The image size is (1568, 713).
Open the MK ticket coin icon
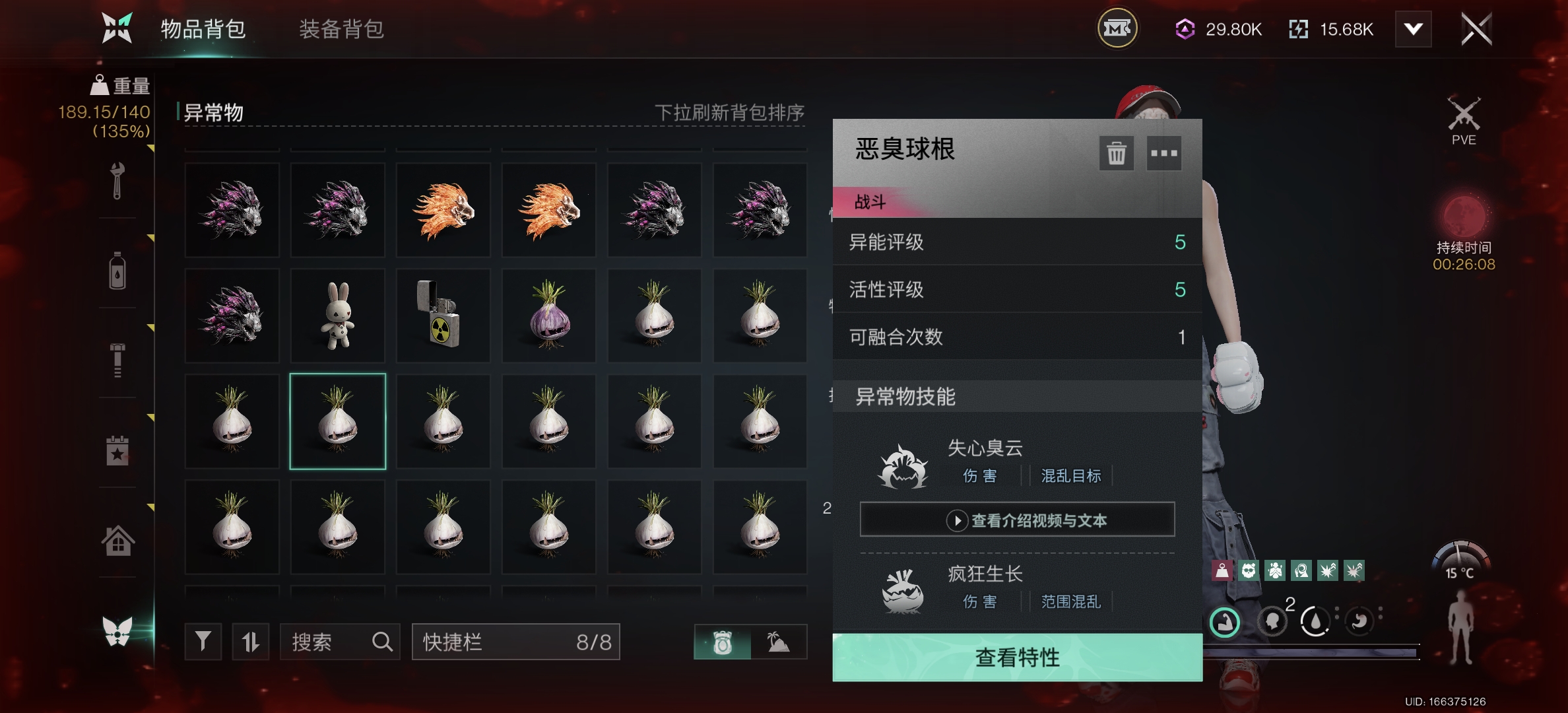[x=1117, y=29]
